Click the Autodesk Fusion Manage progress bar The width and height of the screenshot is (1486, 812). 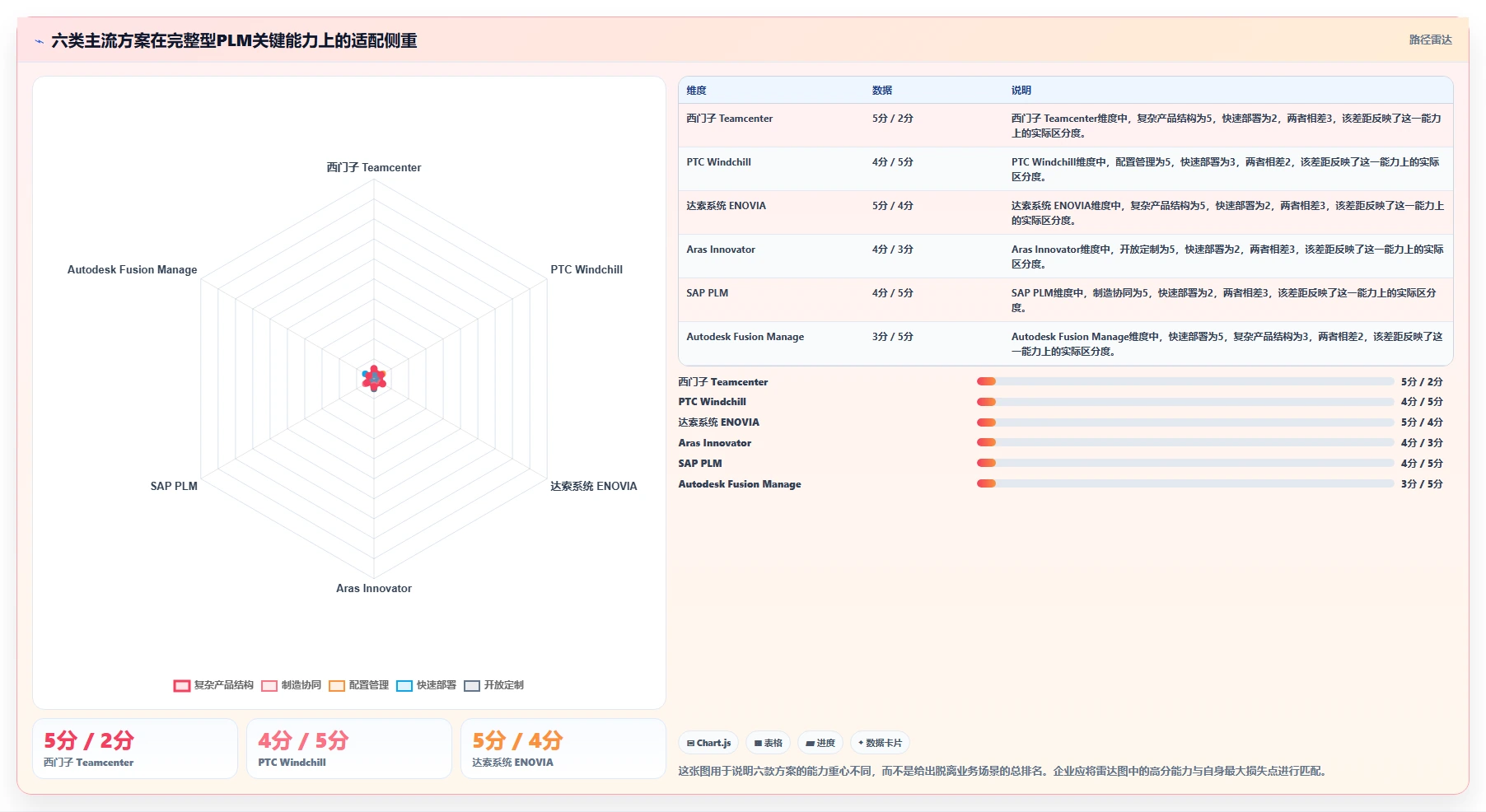click(x=1185, y=483)
